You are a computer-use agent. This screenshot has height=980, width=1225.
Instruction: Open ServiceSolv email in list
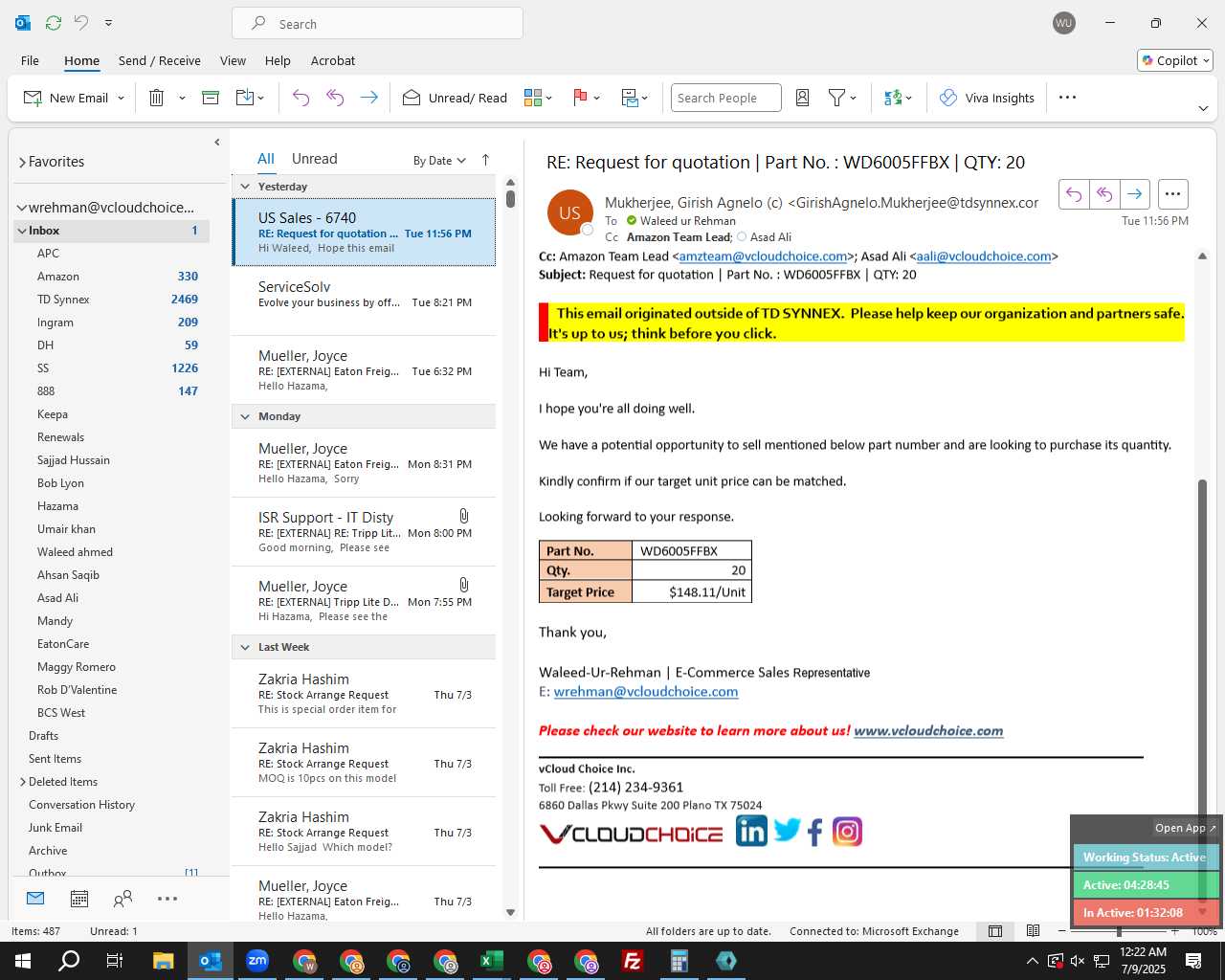(365, 301)
